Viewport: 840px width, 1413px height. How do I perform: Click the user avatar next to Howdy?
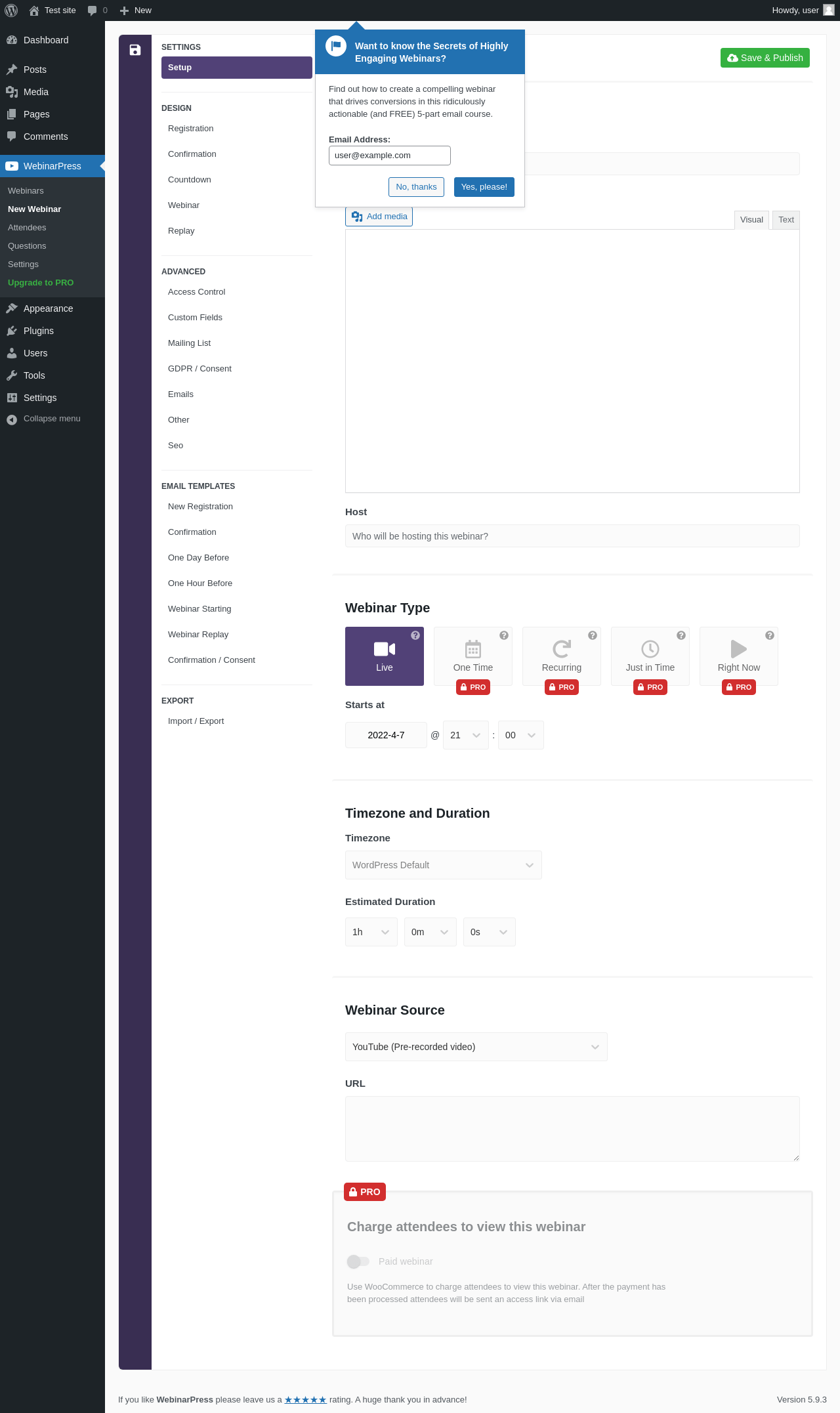[829, 10]
